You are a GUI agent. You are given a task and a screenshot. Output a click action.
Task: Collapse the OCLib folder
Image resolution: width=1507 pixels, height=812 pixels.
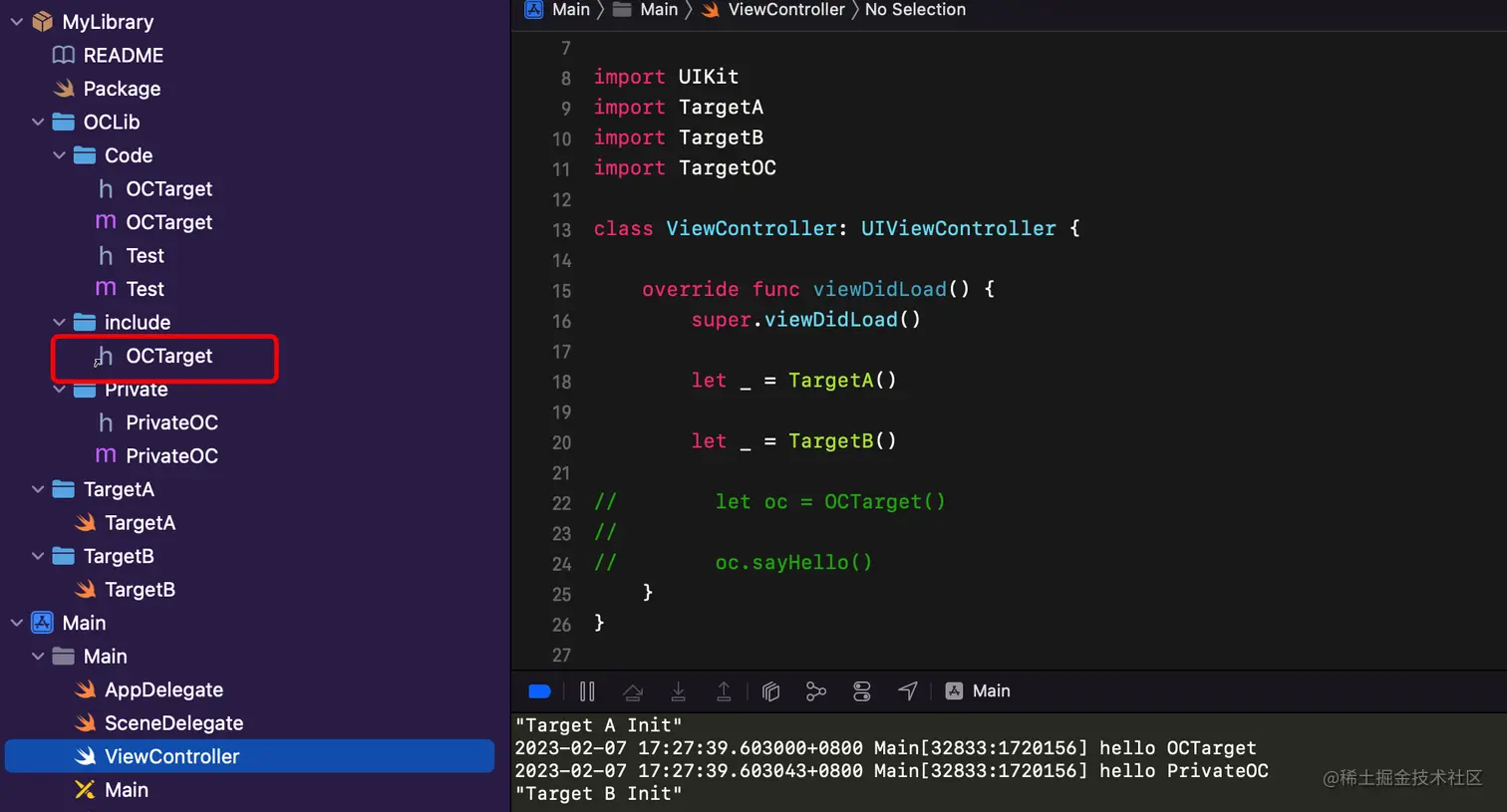coord(38,123)
